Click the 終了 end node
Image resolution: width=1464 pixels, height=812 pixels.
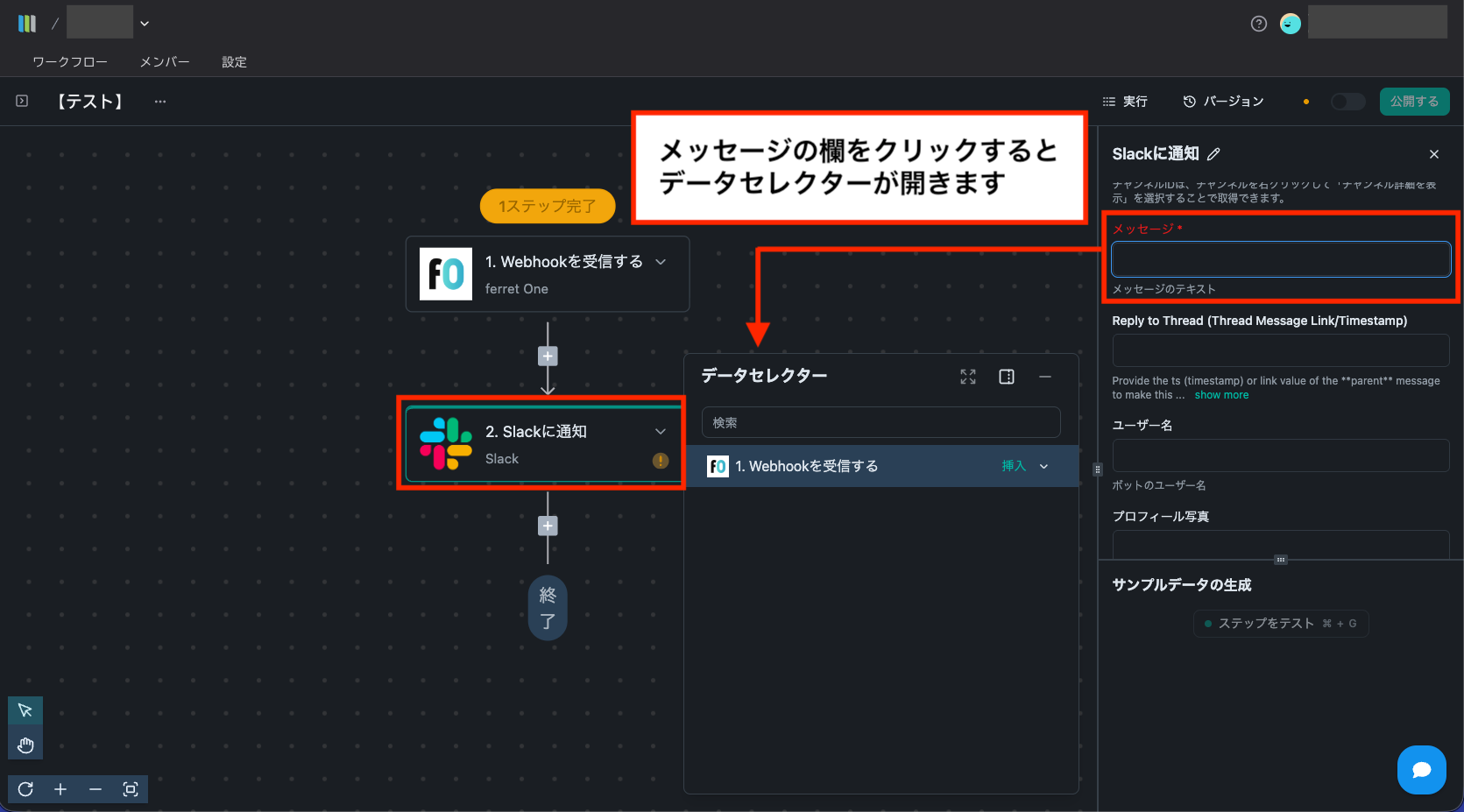(x=548, y=608)
